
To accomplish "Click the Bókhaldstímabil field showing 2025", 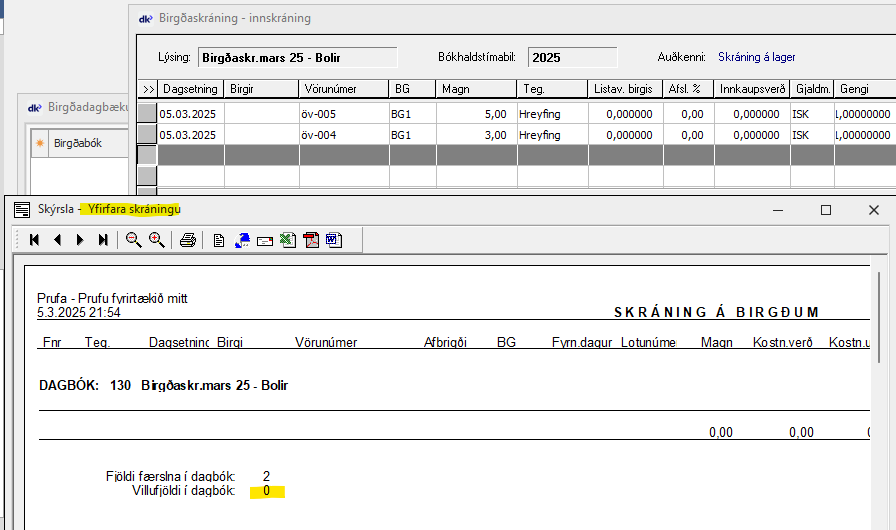I will [571, 57].
